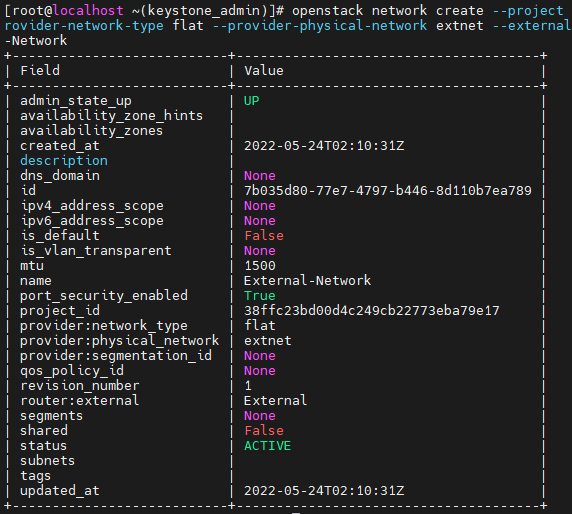Click the green True port_security_enabled value
The width and height of the screenshot is (572, 514).
259,295
